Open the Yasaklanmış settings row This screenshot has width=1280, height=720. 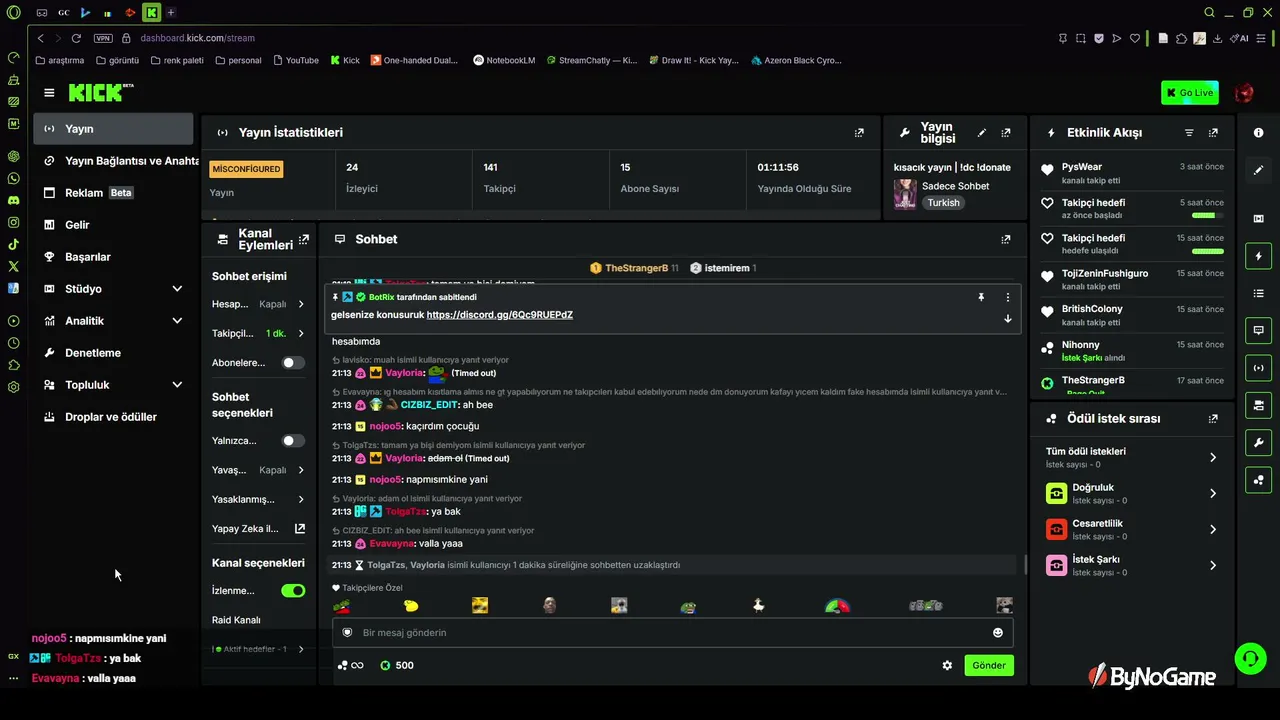(259, 499)
